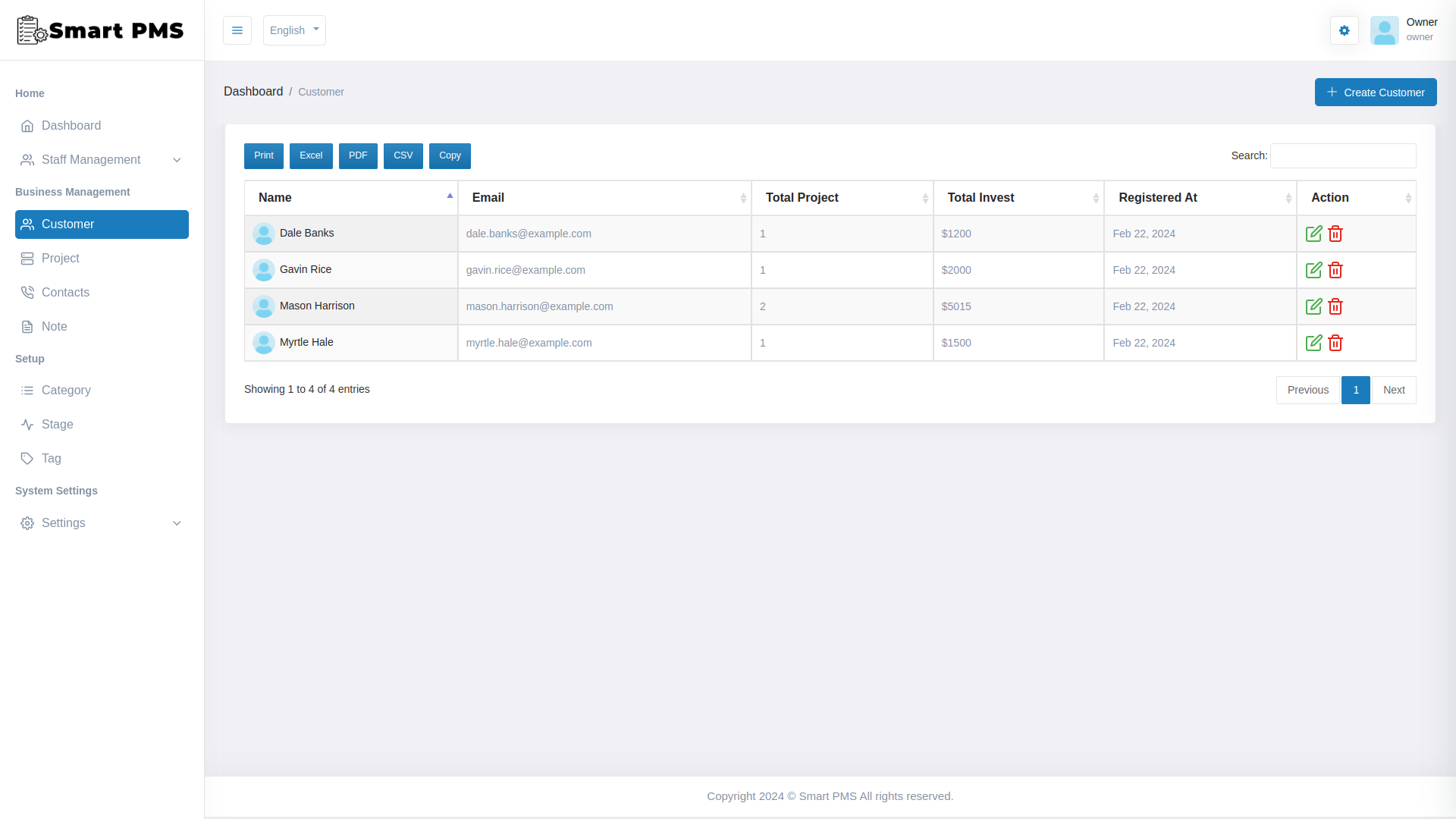Edit the Dale Banks customer record

point(1314,234)
